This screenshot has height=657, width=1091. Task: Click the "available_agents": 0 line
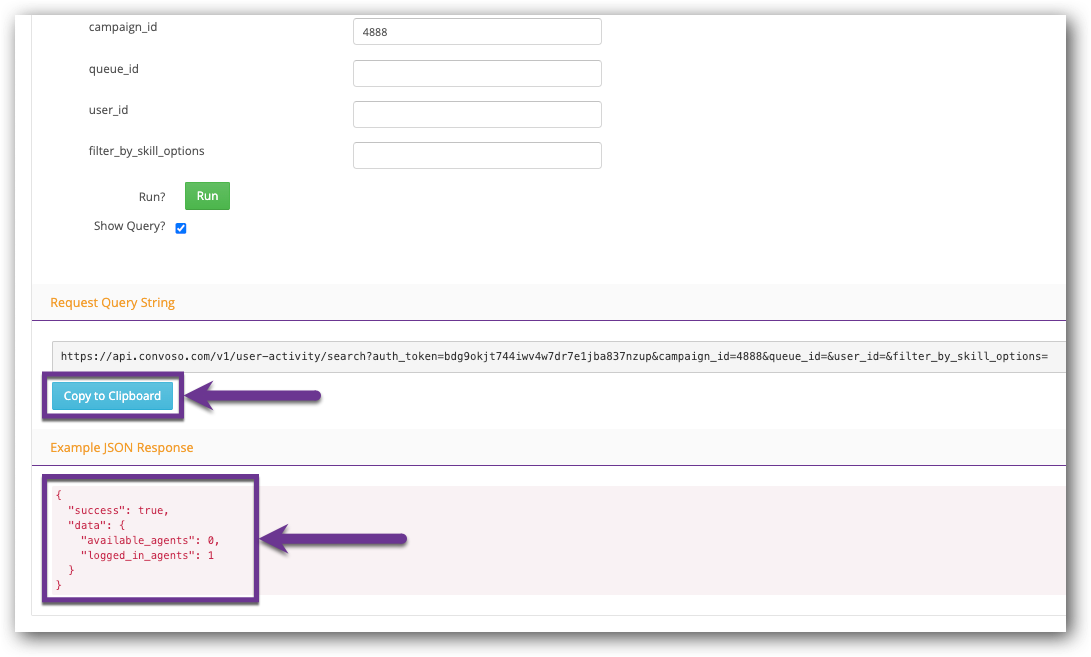click(x=150, y=540)
